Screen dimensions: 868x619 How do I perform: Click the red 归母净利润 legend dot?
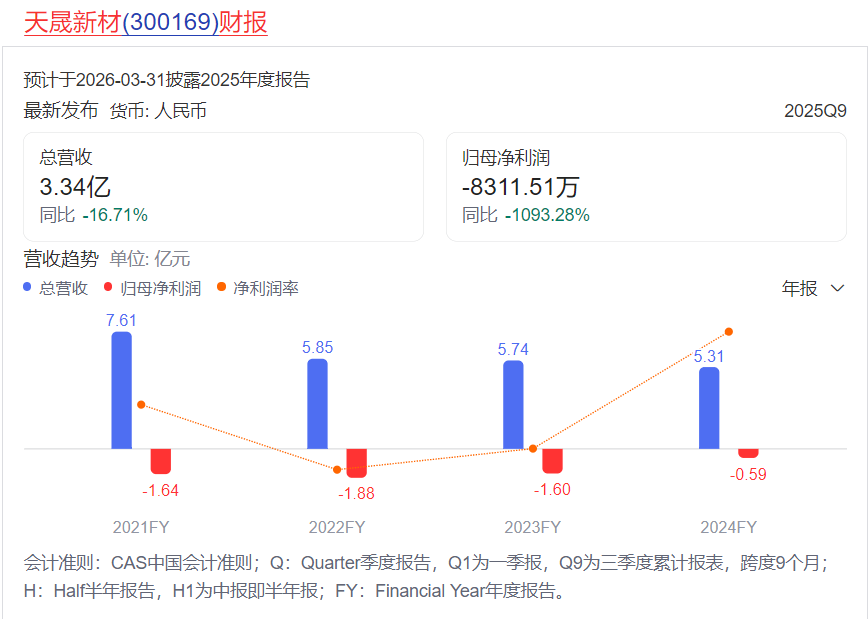108,287
